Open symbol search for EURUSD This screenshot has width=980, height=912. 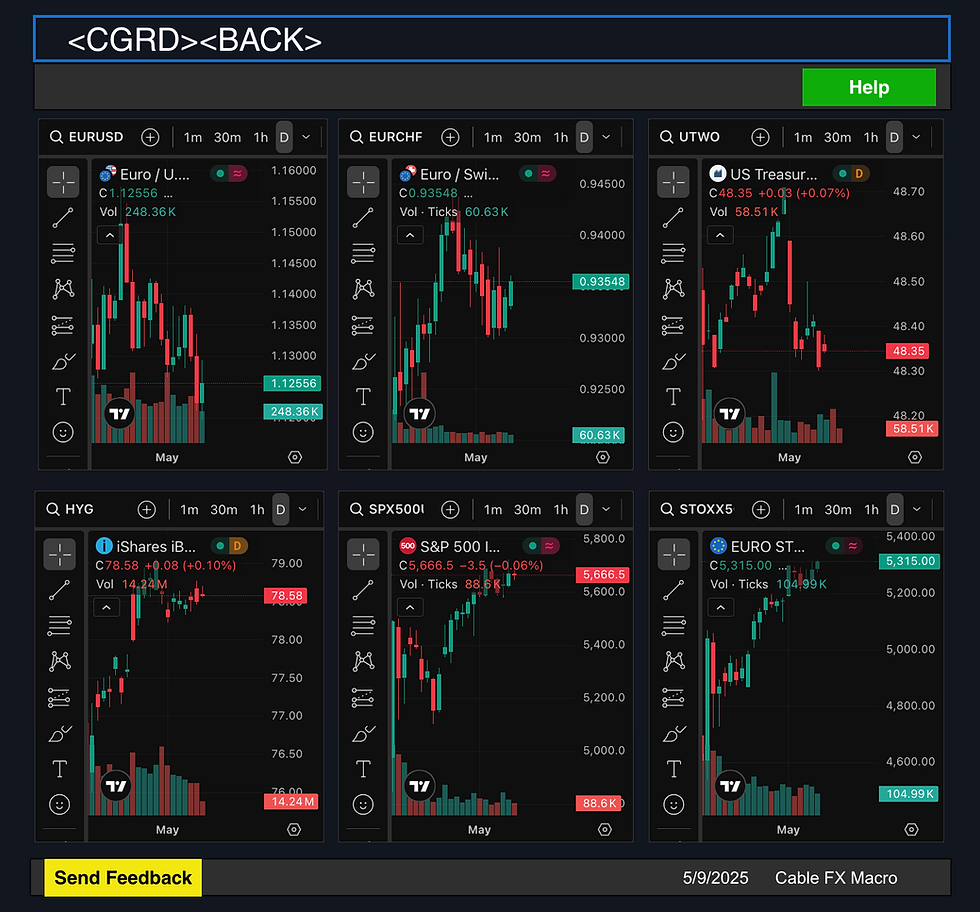87,137
